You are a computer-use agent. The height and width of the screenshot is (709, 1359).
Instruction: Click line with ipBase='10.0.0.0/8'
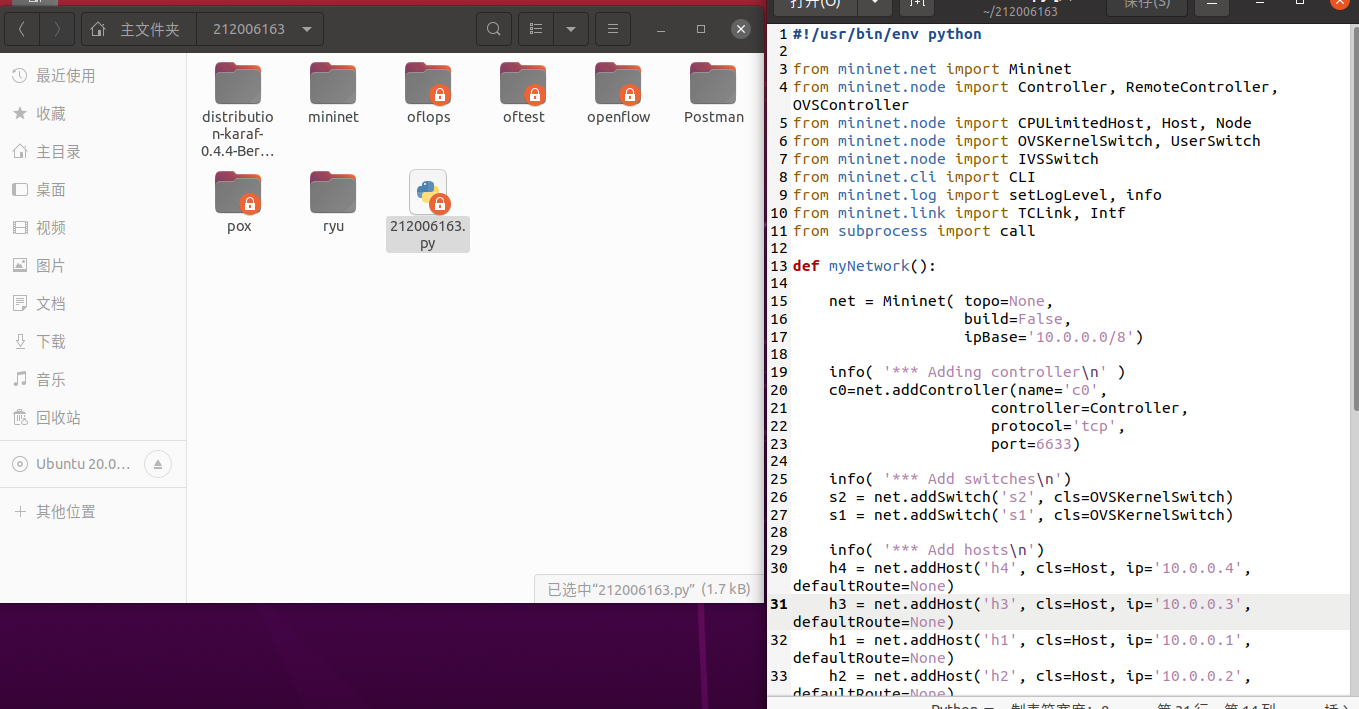coord(1053,337)
